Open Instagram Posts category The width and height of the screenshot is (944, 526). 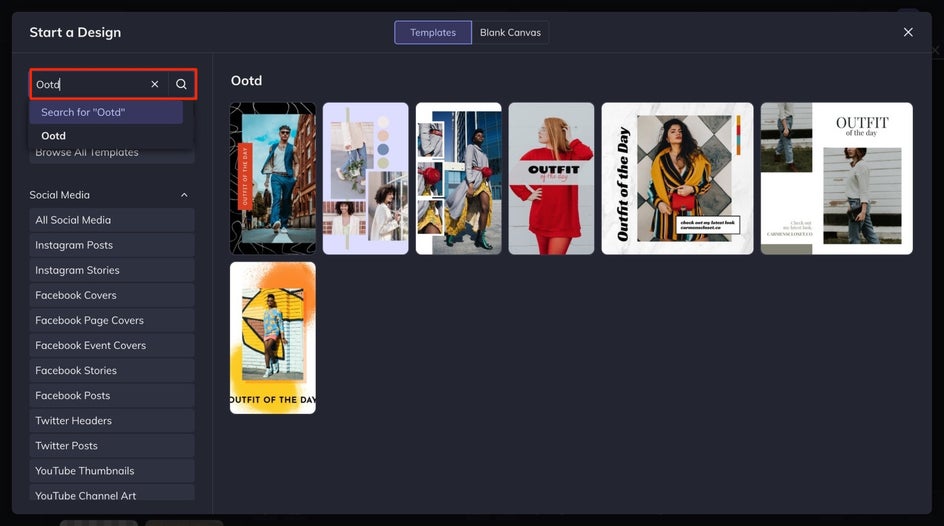point(112,245)
